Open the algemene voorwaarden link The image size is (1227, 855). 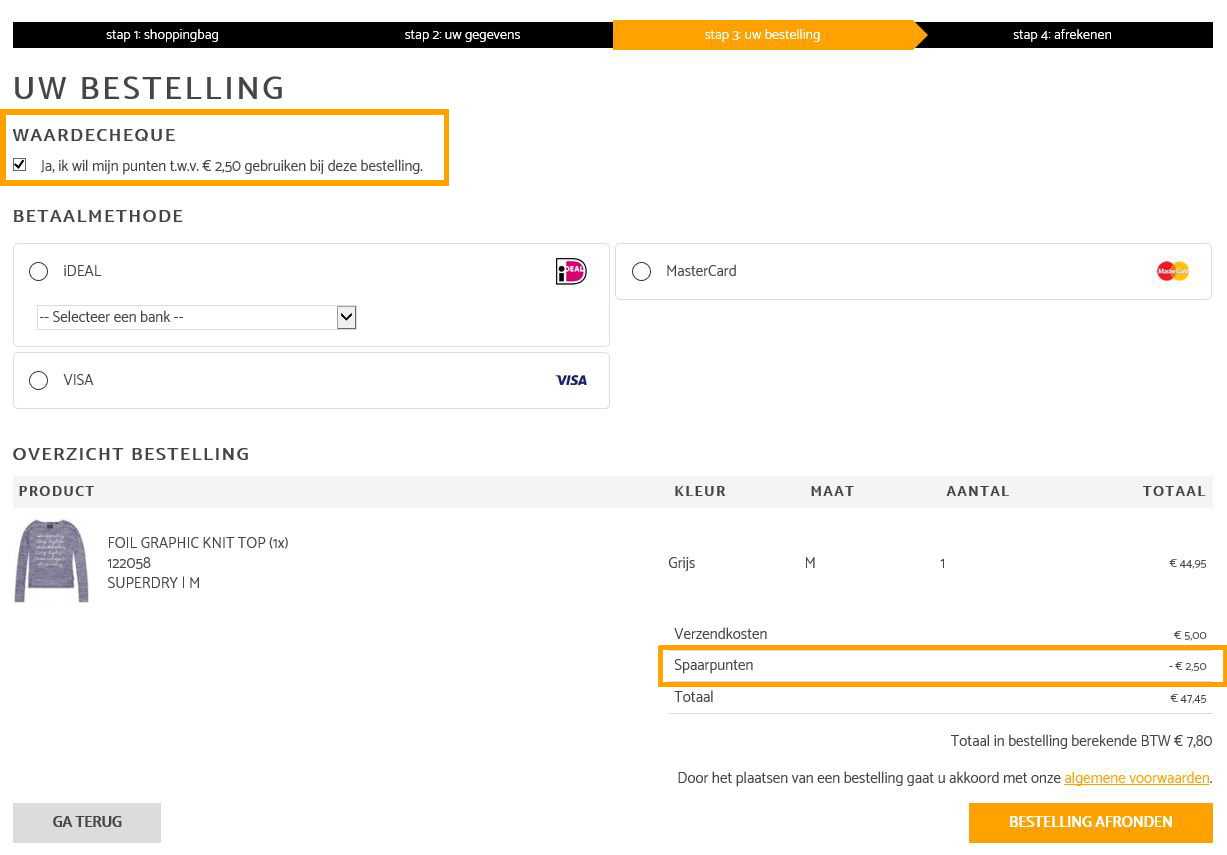click(1136, 778)
